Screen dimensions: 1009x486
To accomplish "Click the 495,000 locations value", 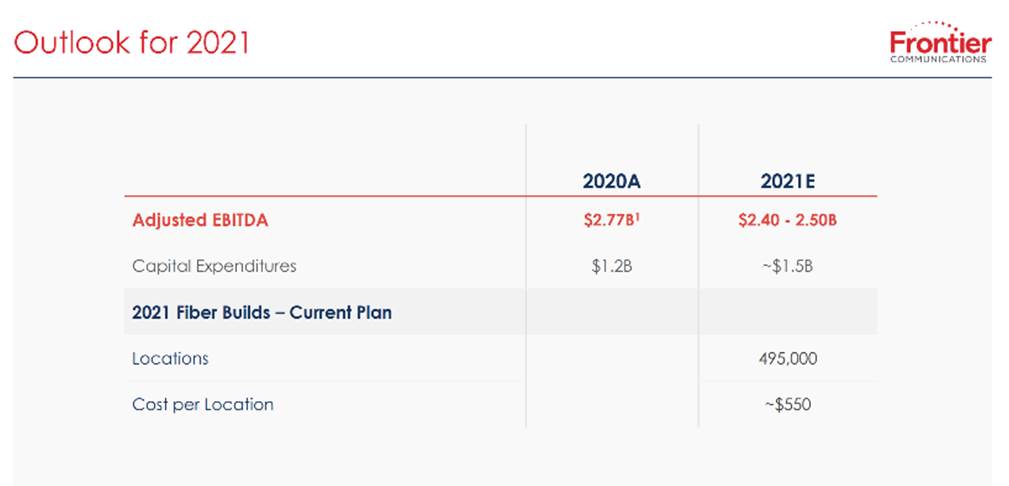I will (788, 358).
